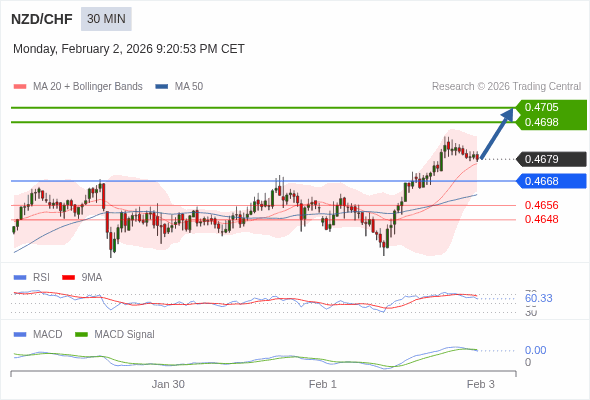Click the Research © 2026 Trading Central credit

(x=506, y=87)
